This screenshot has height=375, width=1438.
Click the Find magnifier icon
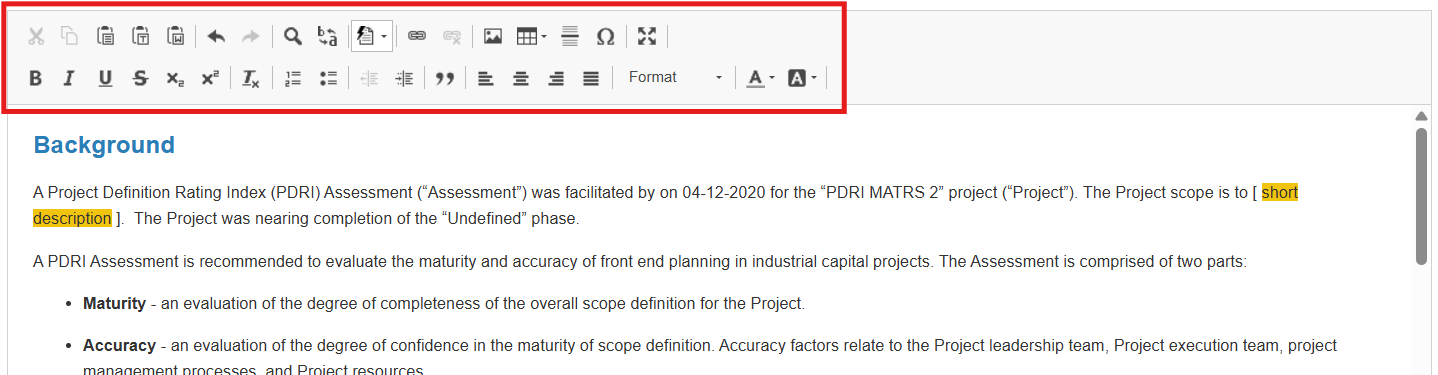point(292,37)
